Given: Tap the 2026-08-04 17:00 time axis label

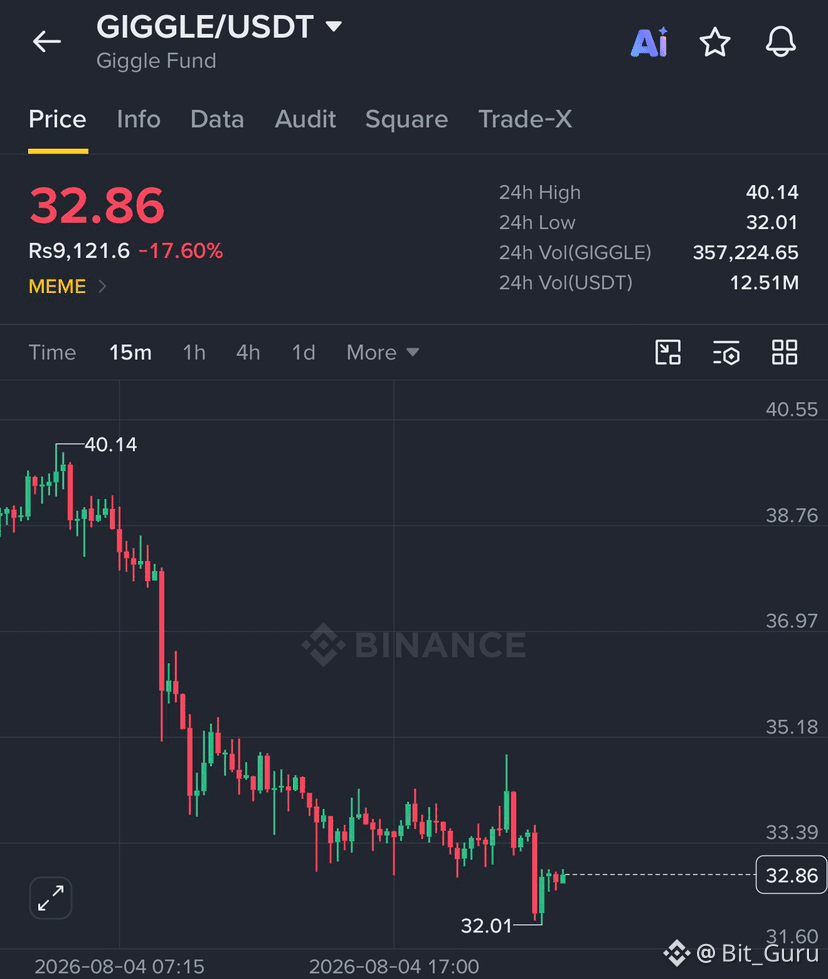Looking at the screenshot, I should (394, 967).
